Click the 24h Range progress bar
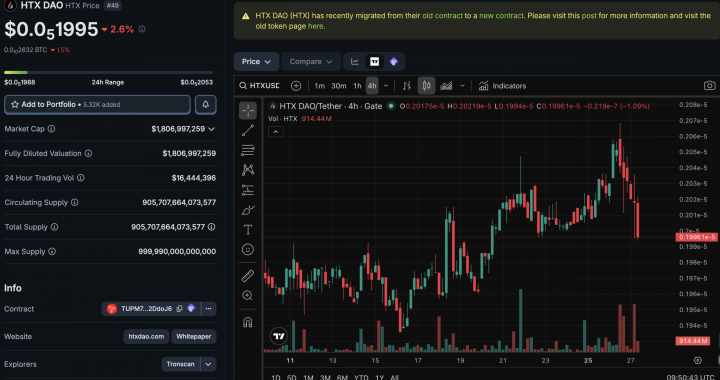 (108, 73)
